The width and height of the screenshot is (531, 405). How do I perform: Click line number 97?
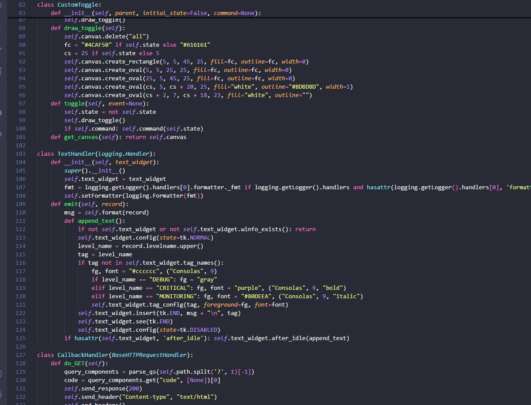pos(22,104)
